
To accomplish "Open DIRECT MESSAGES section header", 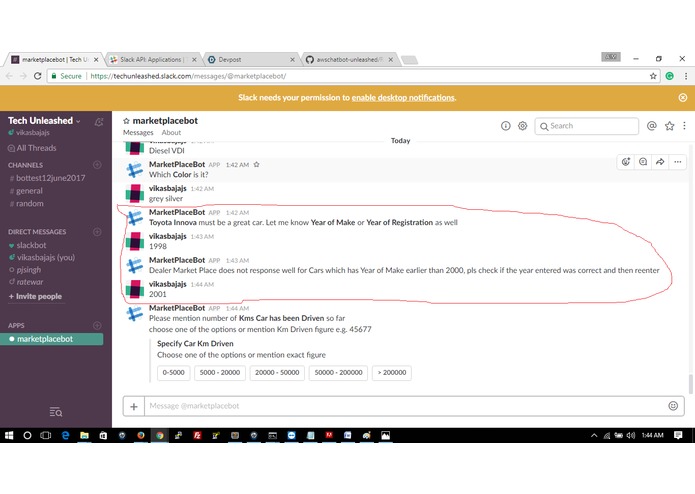I will (37, 232).
